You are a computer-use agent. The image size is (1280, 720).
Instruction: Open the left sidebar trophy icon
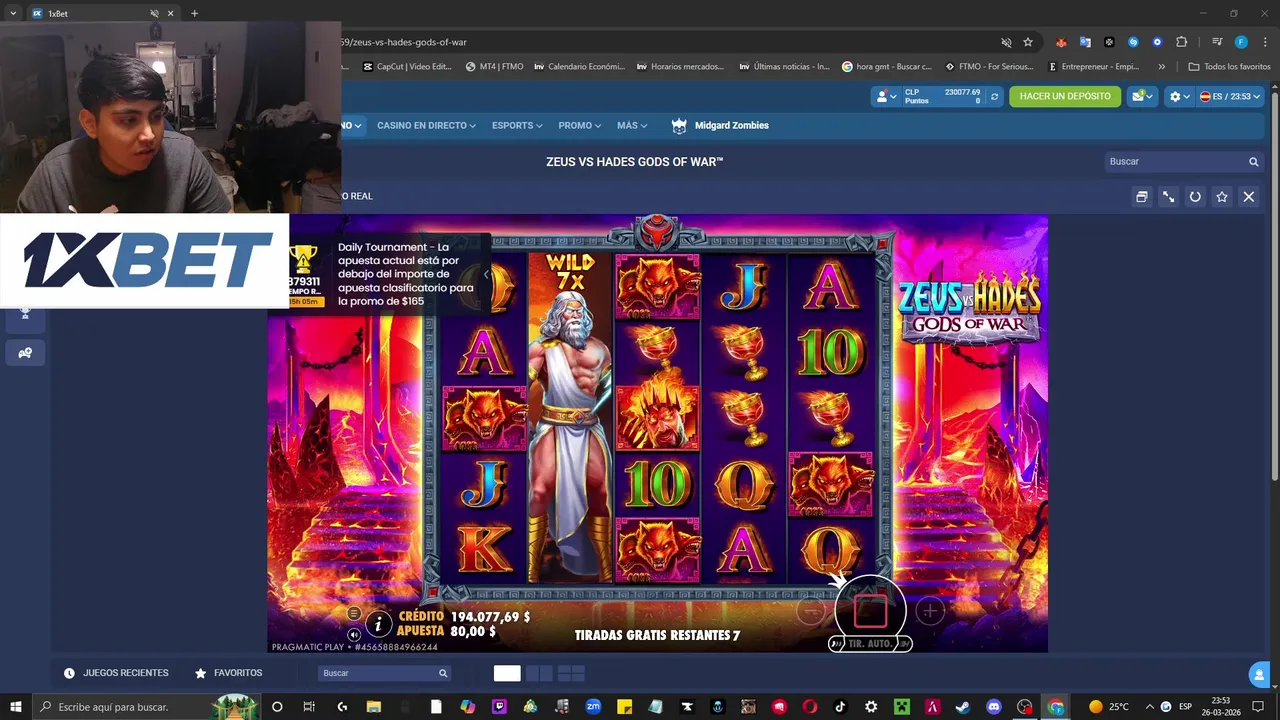[25, 313]
